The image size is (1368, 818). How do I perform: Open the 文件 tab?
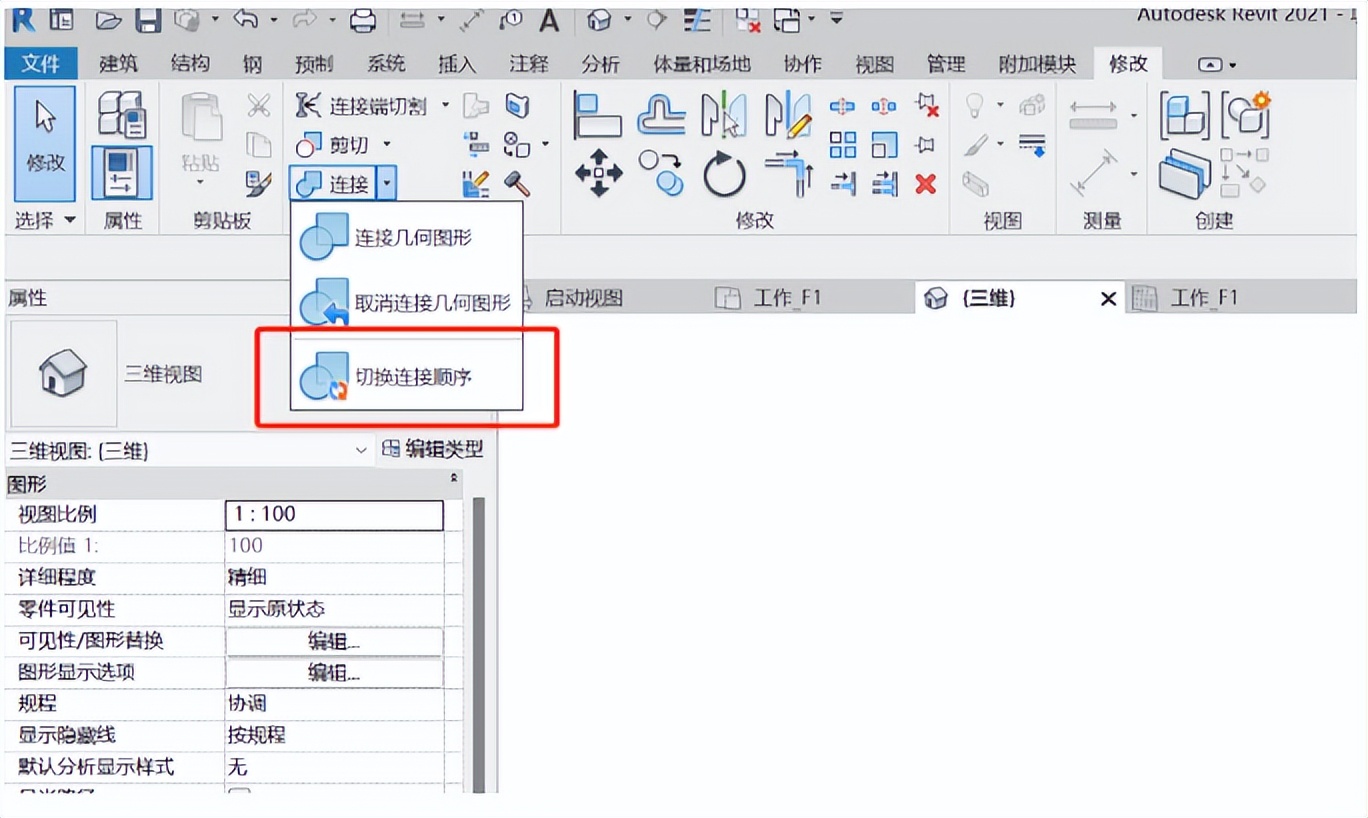(41, 64)
